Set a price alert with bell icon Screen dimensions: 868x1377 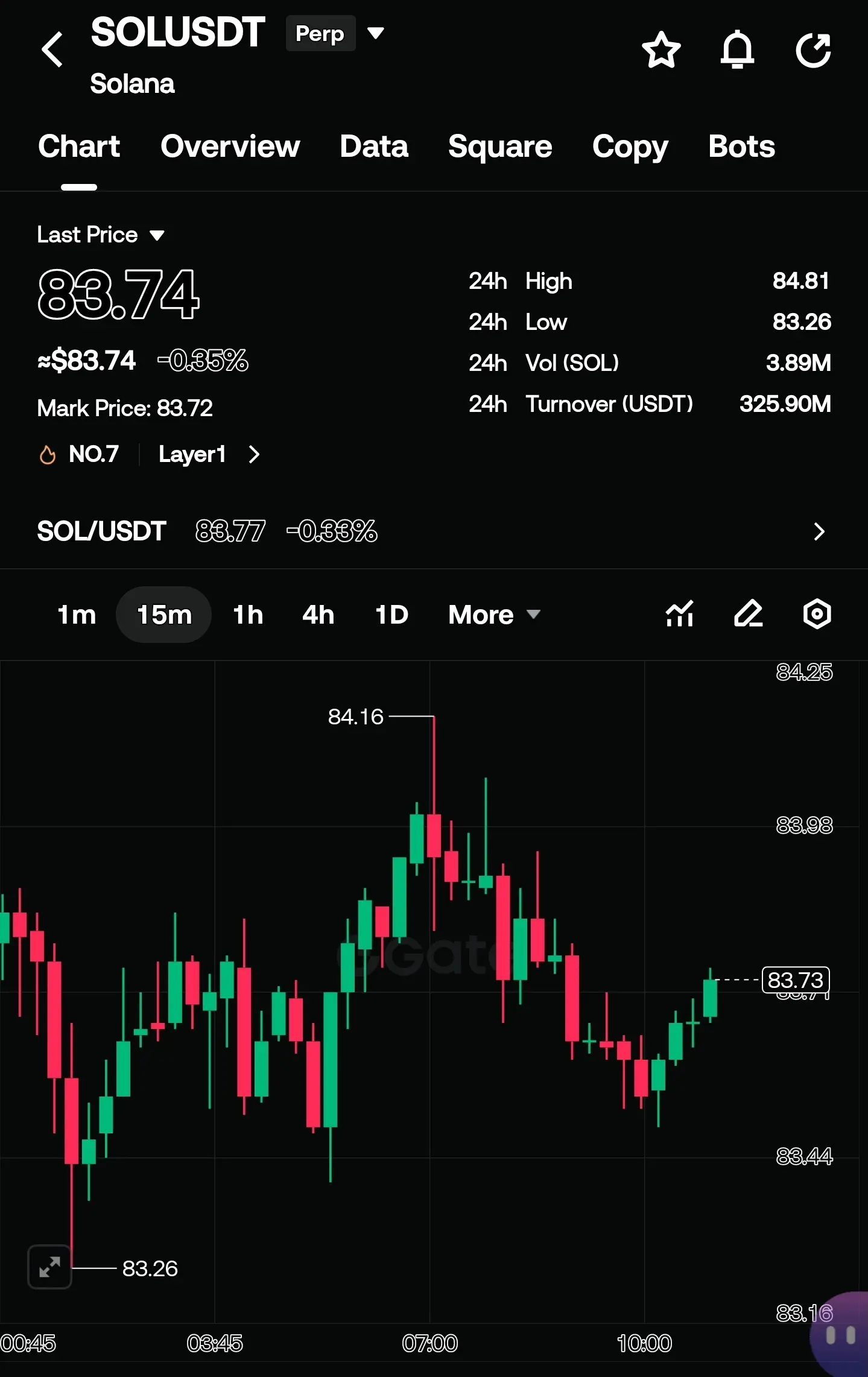(x=737, y=49)
